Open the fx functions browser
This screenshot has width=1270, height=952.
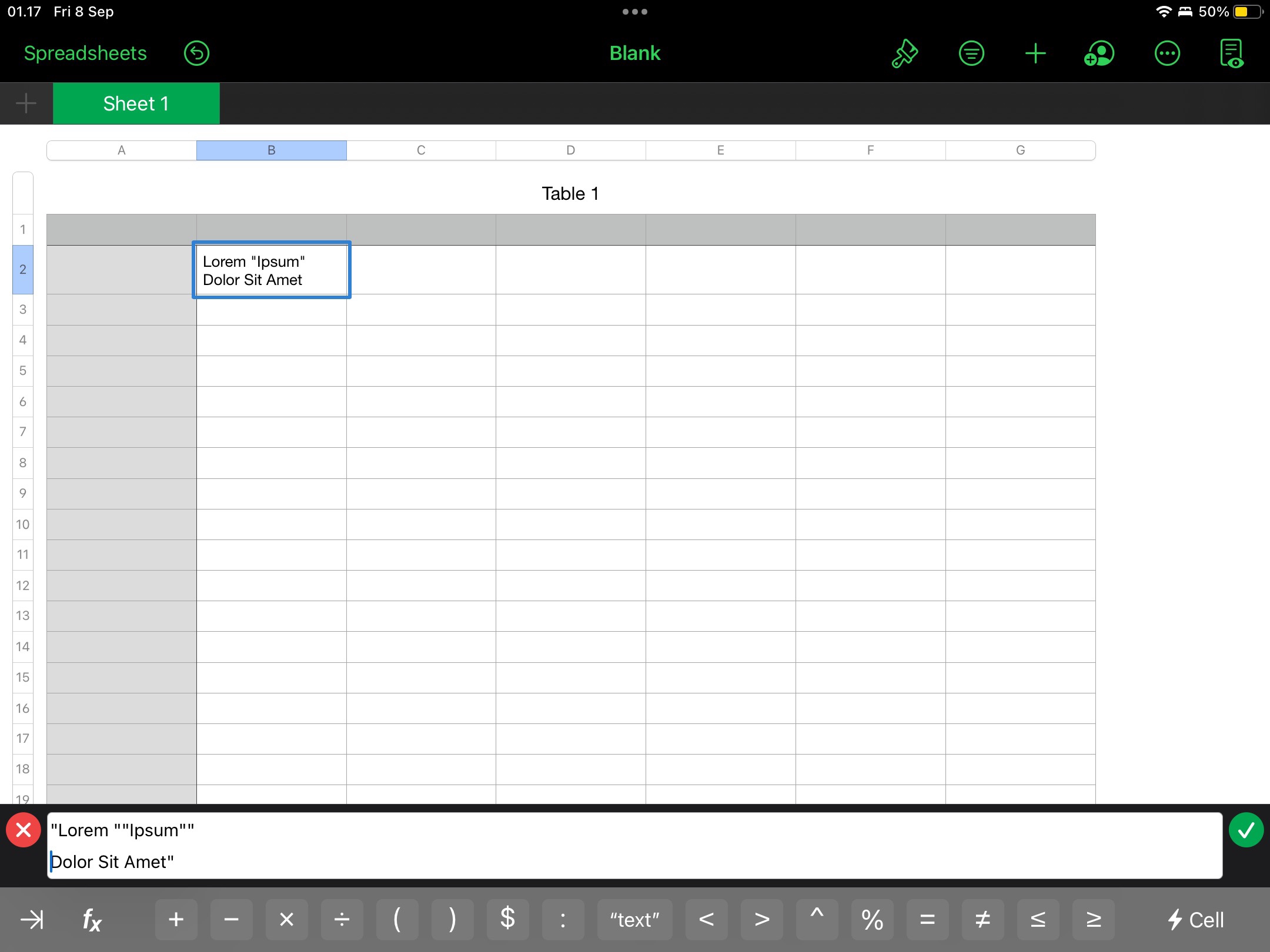[92, 919]
